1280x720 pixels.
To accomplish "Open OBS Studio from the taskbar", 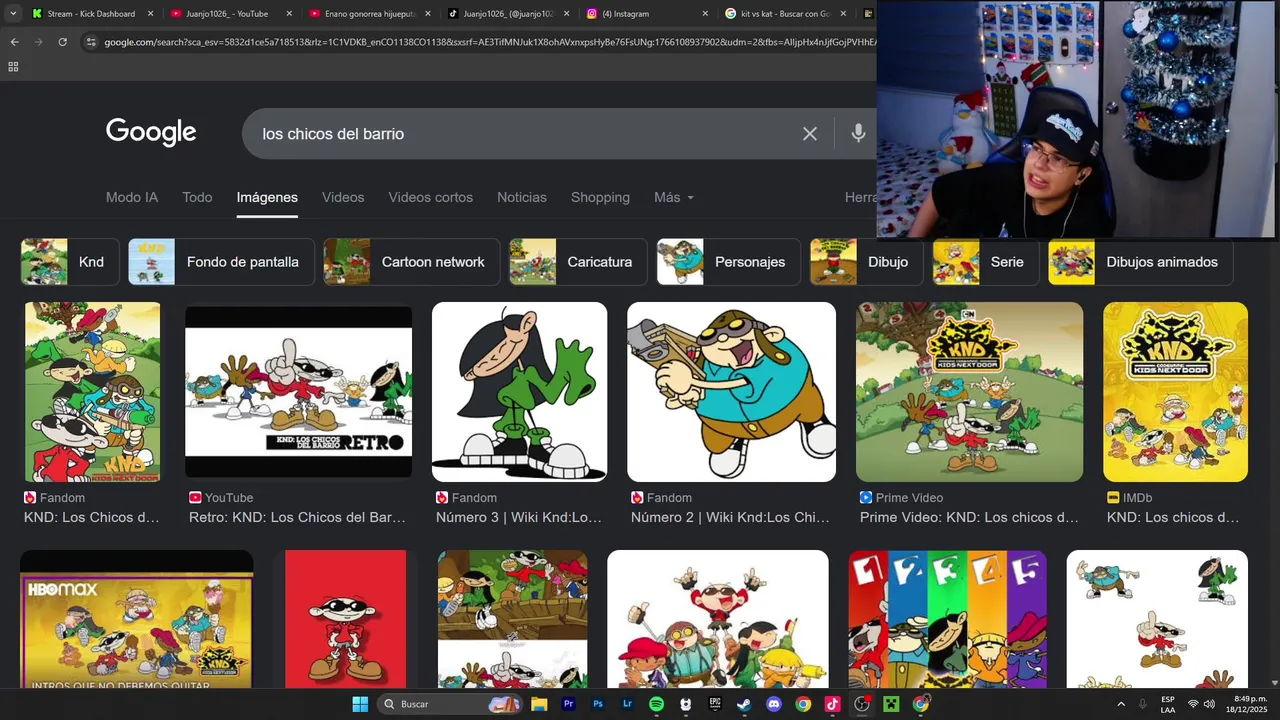I will (x=861, y=704).
